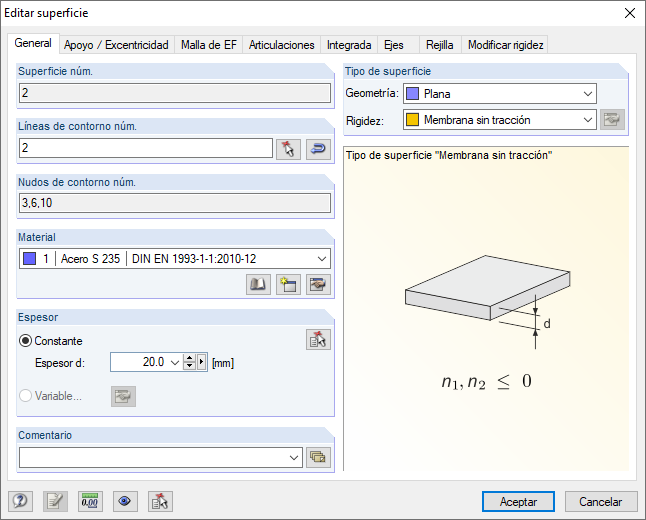Viewport: 646px width, 520px height.
Task: Open the material library book icon
Action: click(x=259, y=285)
